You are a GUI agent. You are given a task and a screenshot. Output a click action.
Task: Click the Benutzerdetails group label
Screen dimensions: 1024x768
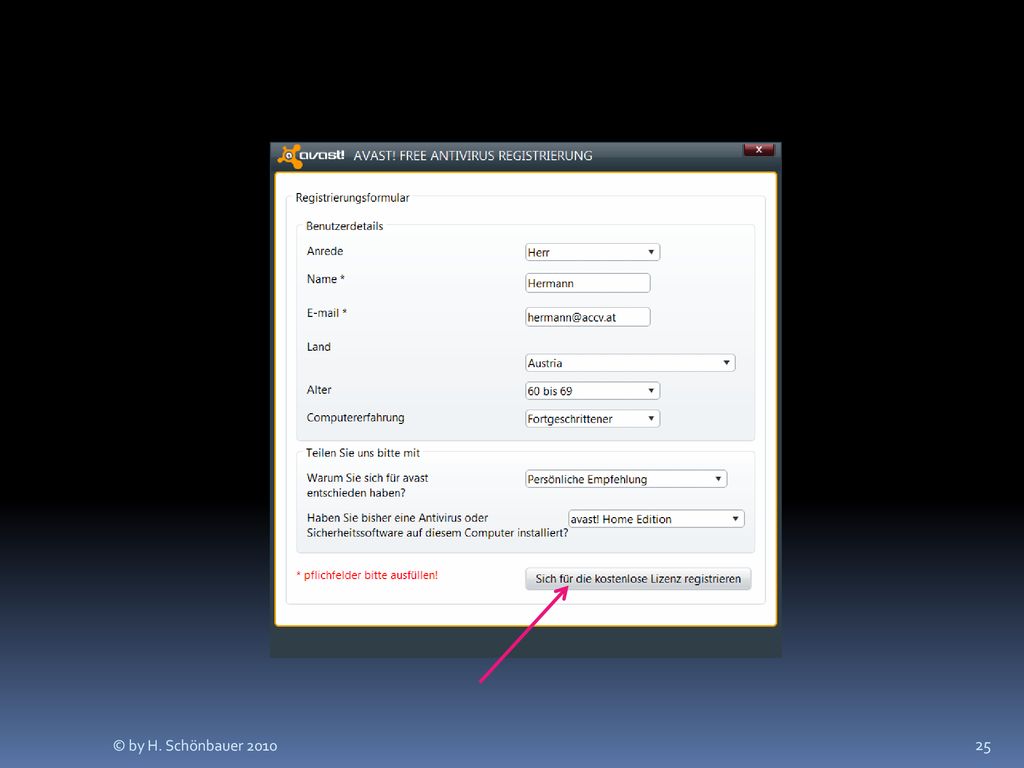pos(344,226)
